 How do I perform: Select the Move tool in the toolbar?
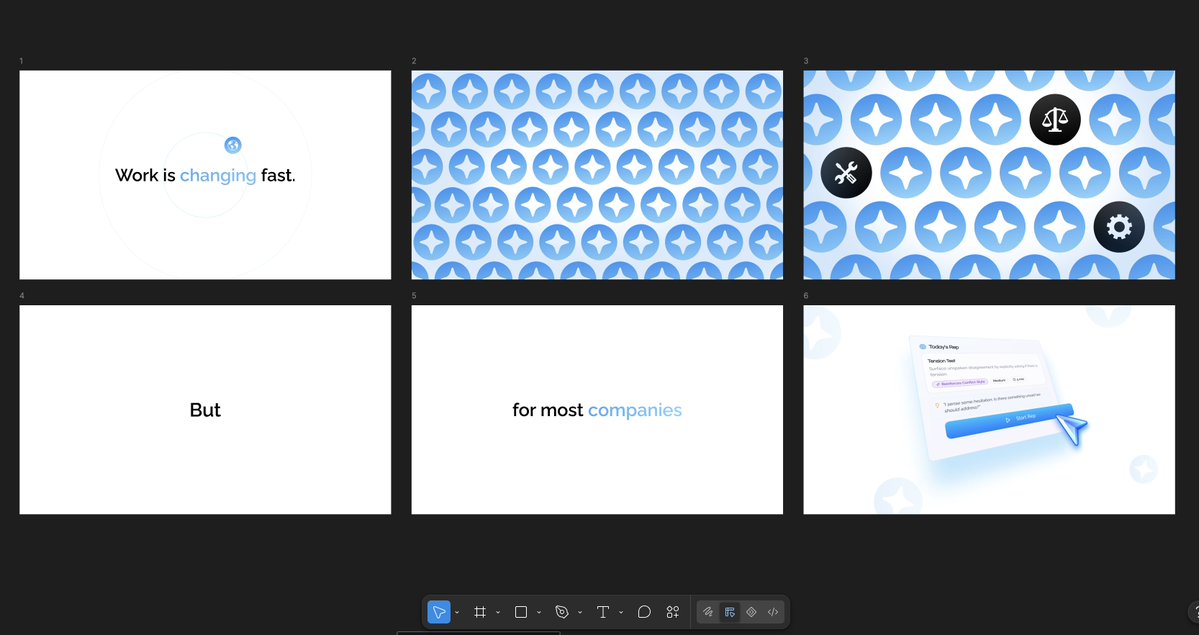(x=439, y=612)
